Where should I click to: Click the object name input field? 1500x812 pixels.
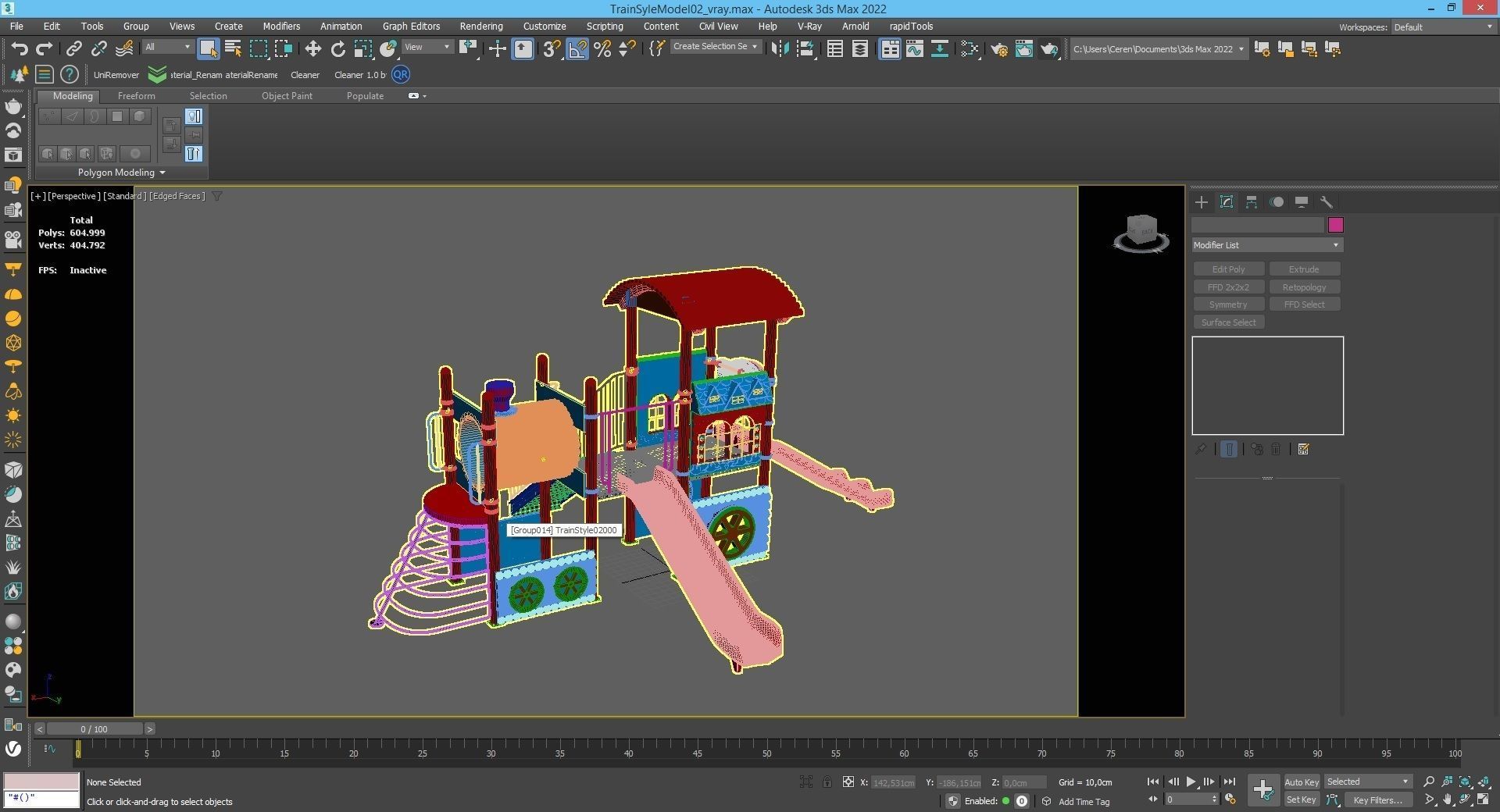pos(1258,225)
